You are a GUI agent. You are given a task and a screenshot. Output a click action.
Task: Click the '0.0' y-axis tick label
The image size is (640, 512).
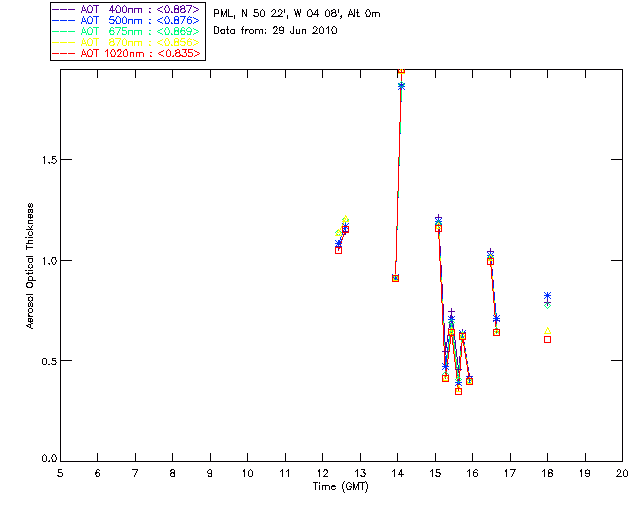click(48, 459)
